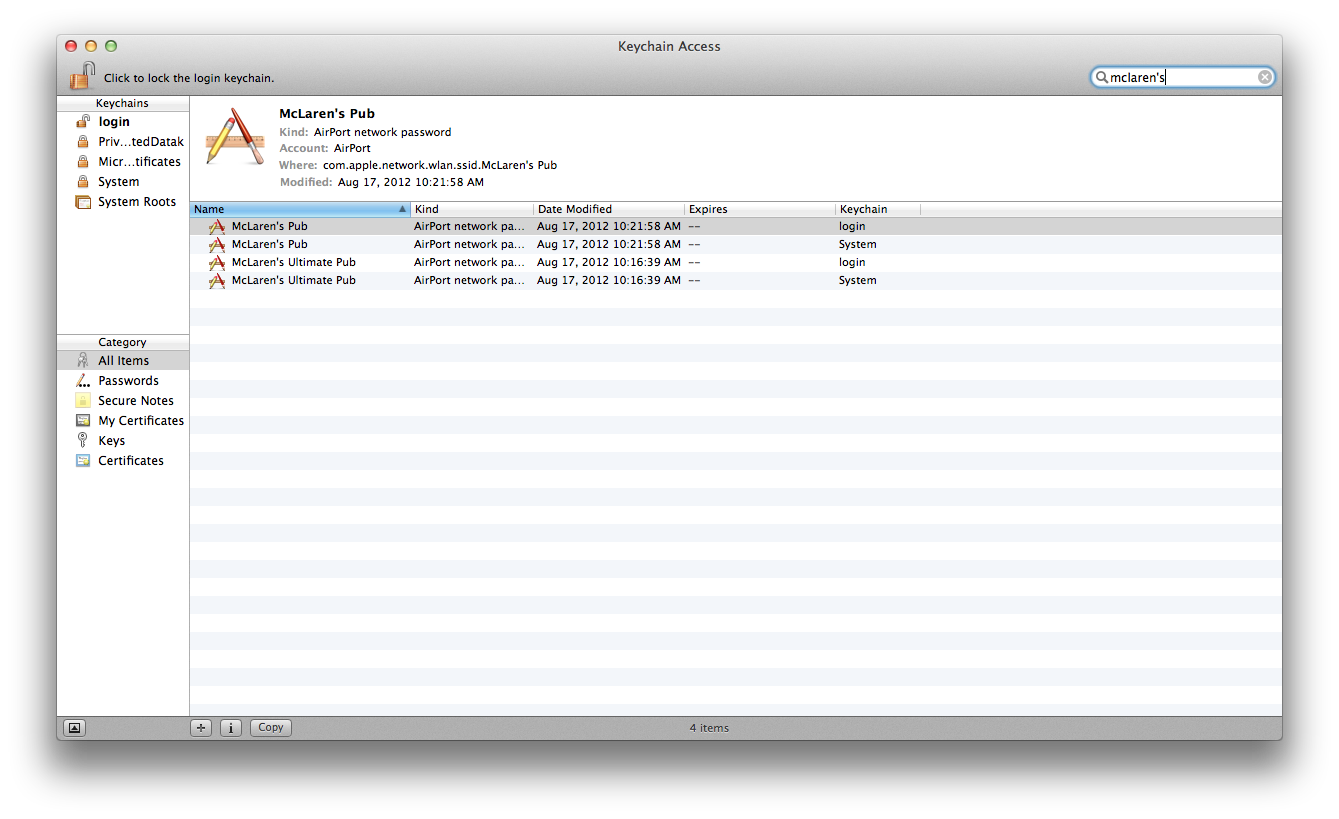This screenshot has height=819, width=1339.
Task: Click the lock icon next to System keychain
Action: pos(83,182)
